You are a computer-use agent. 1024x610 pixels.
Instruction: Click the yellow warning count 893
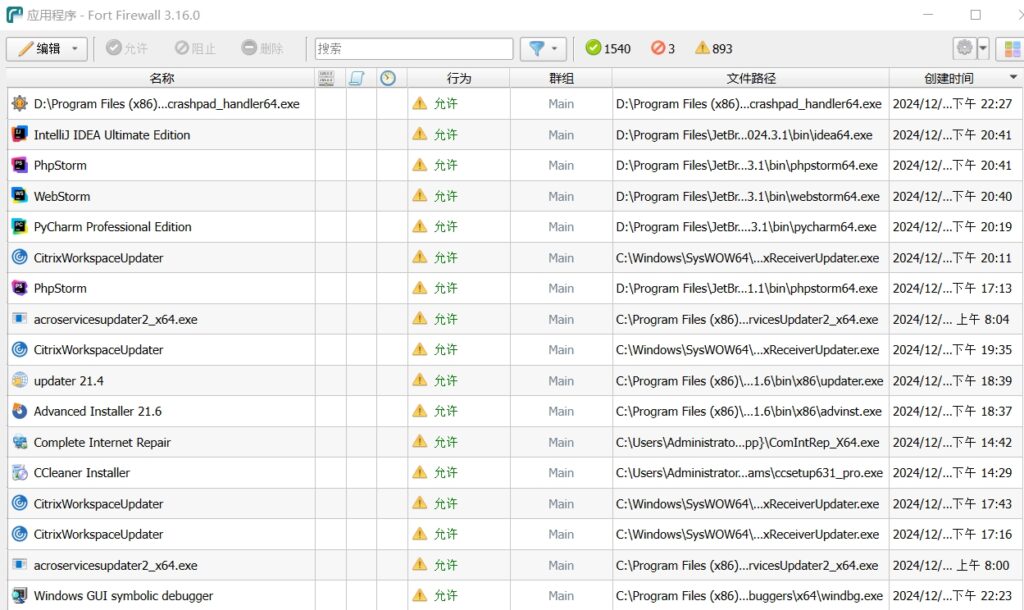pos(714,48)
